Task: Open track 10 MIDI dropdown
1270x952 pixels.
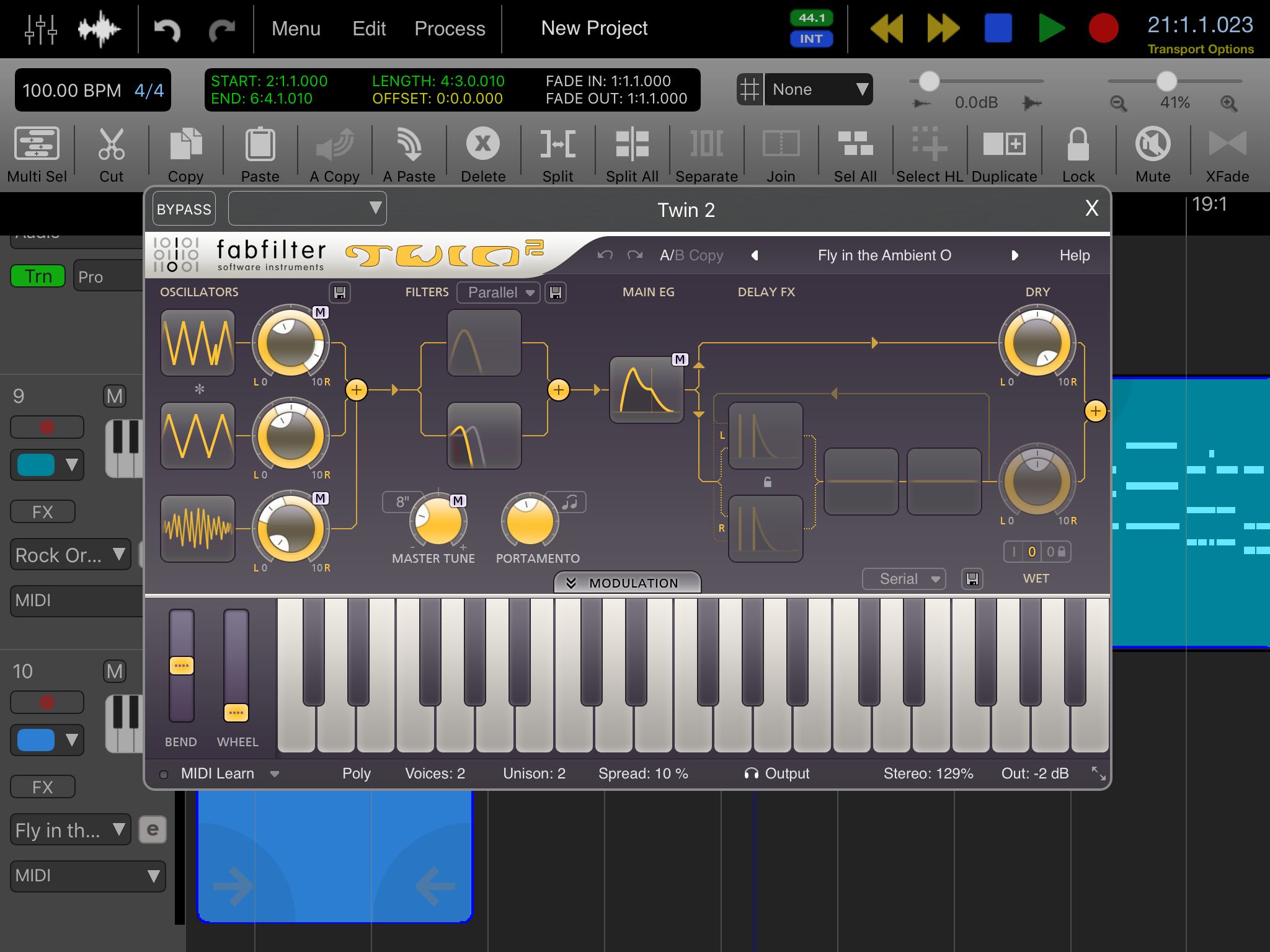Action: click(x=88, y=876)
